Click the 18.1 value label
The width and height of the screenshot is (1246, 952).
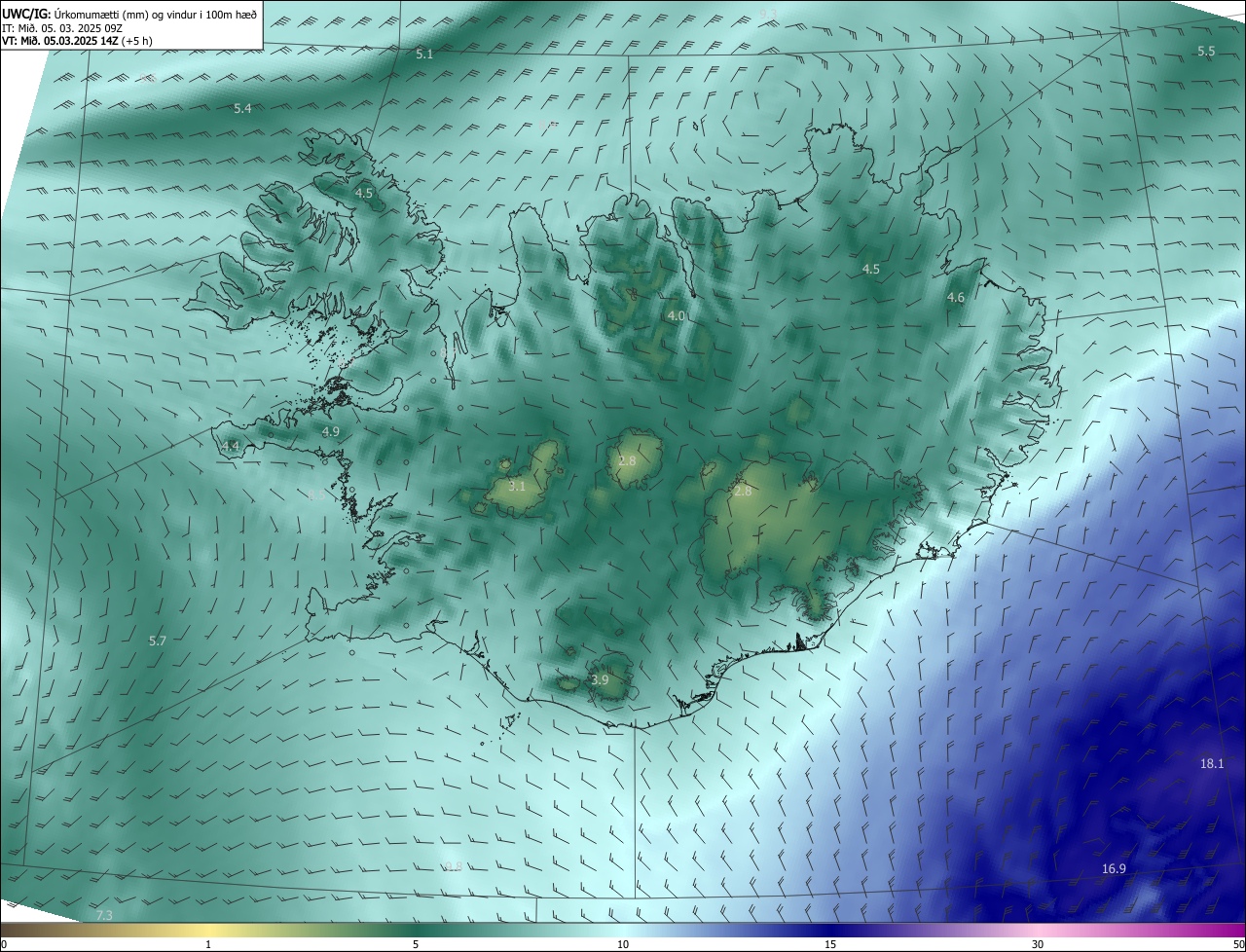1212,764
